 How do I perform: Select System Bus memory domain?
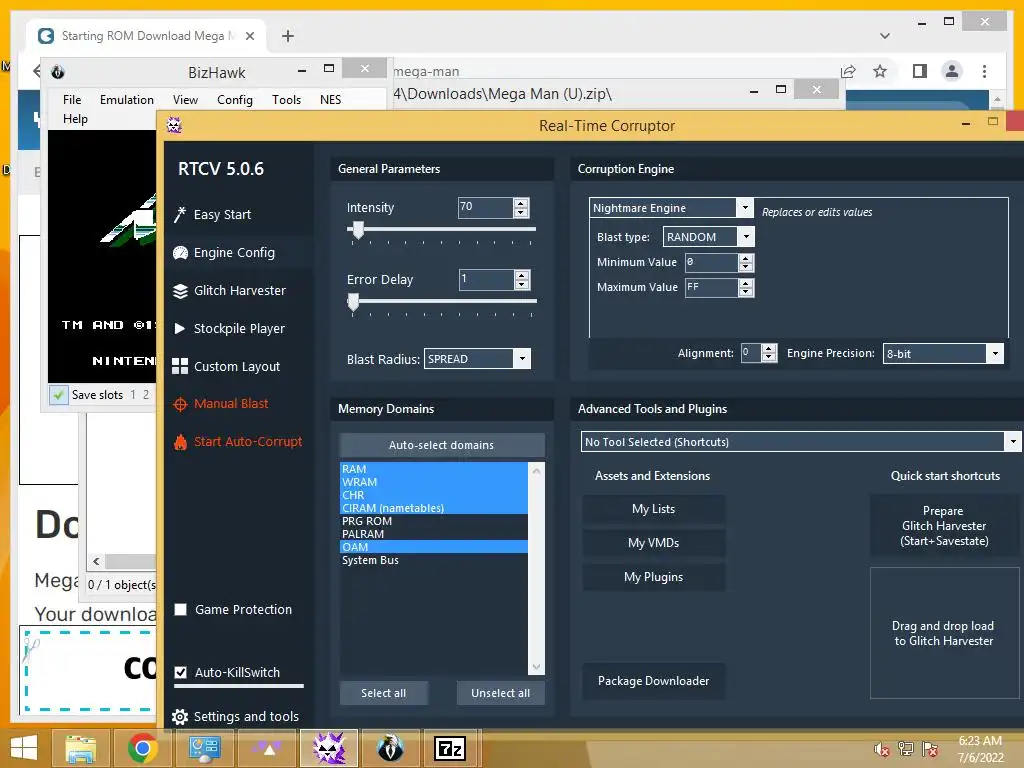click(x=434, y=560)
